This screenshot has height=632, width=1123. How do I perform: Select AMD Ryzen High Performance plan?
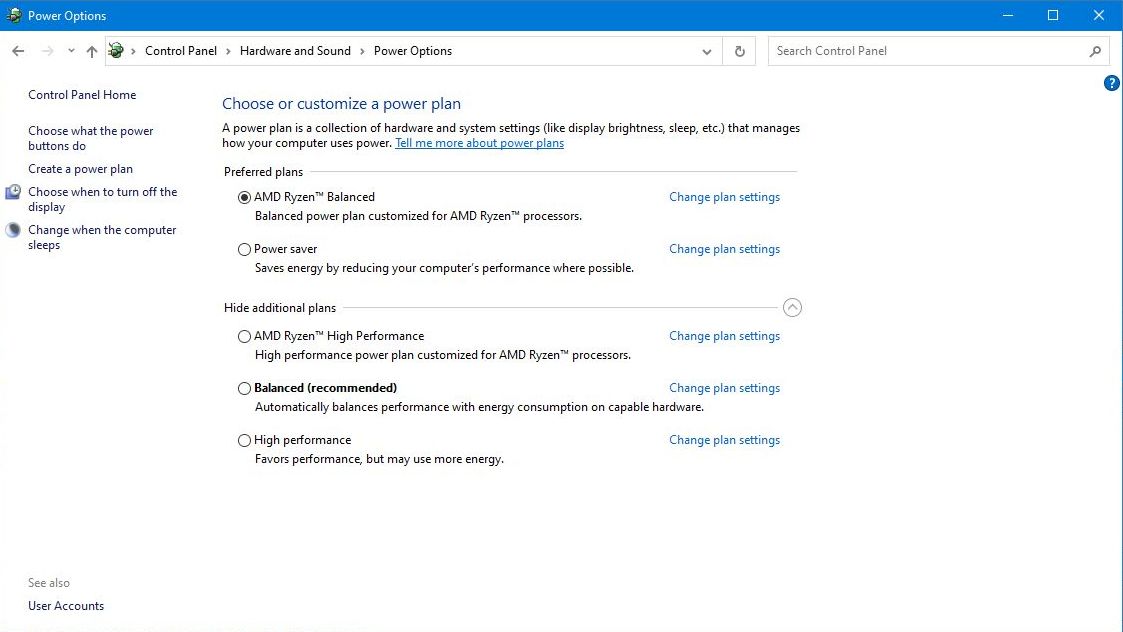[x=244, y=336]
